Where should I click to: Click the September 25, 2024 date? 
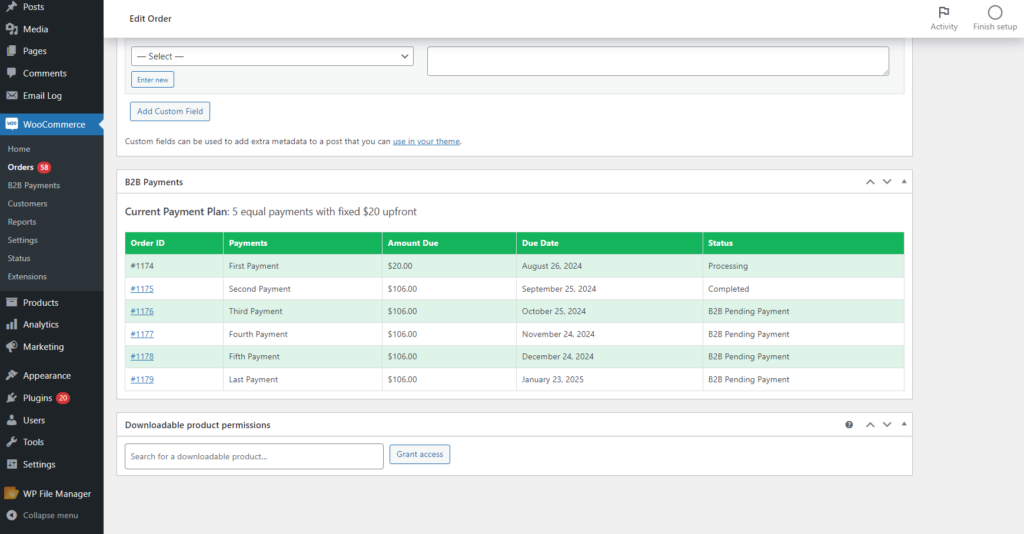(x=559, y=289)
